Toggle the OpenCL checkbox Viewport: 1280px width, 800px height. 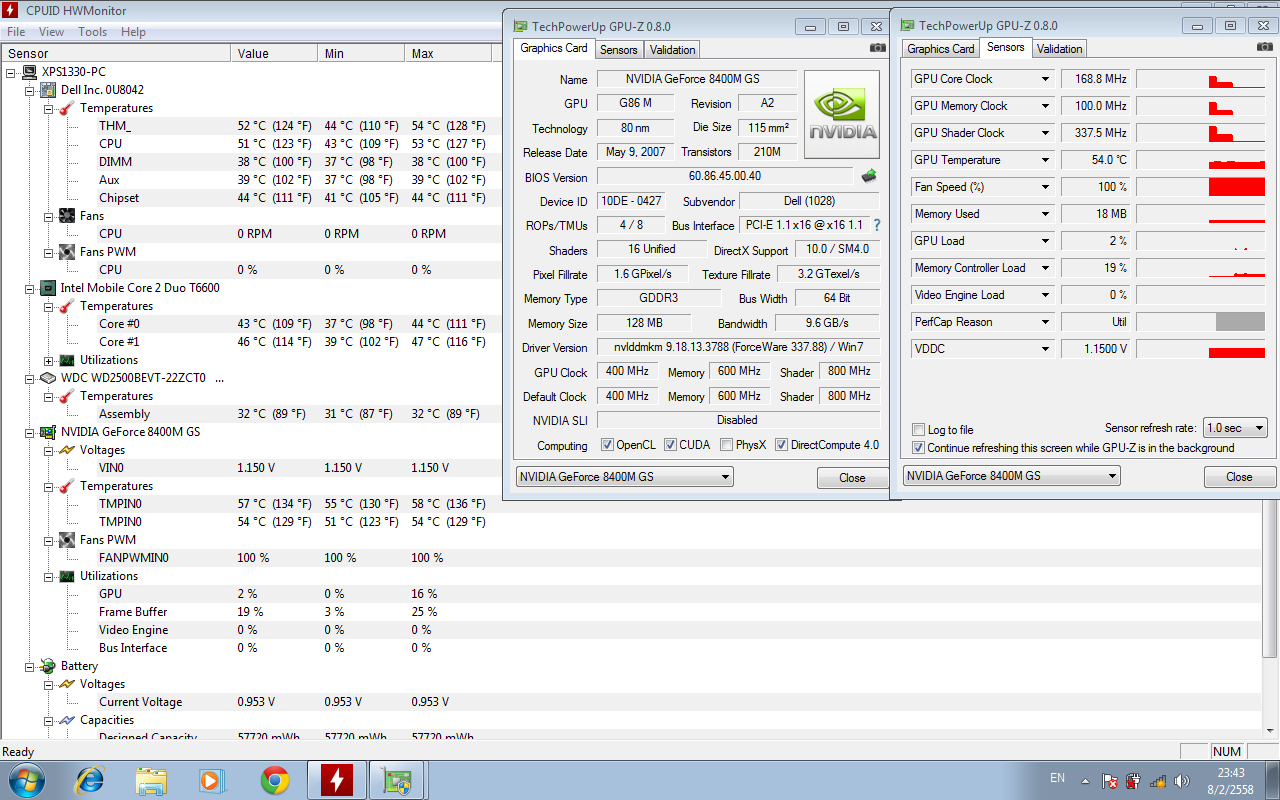click(607, 445)
